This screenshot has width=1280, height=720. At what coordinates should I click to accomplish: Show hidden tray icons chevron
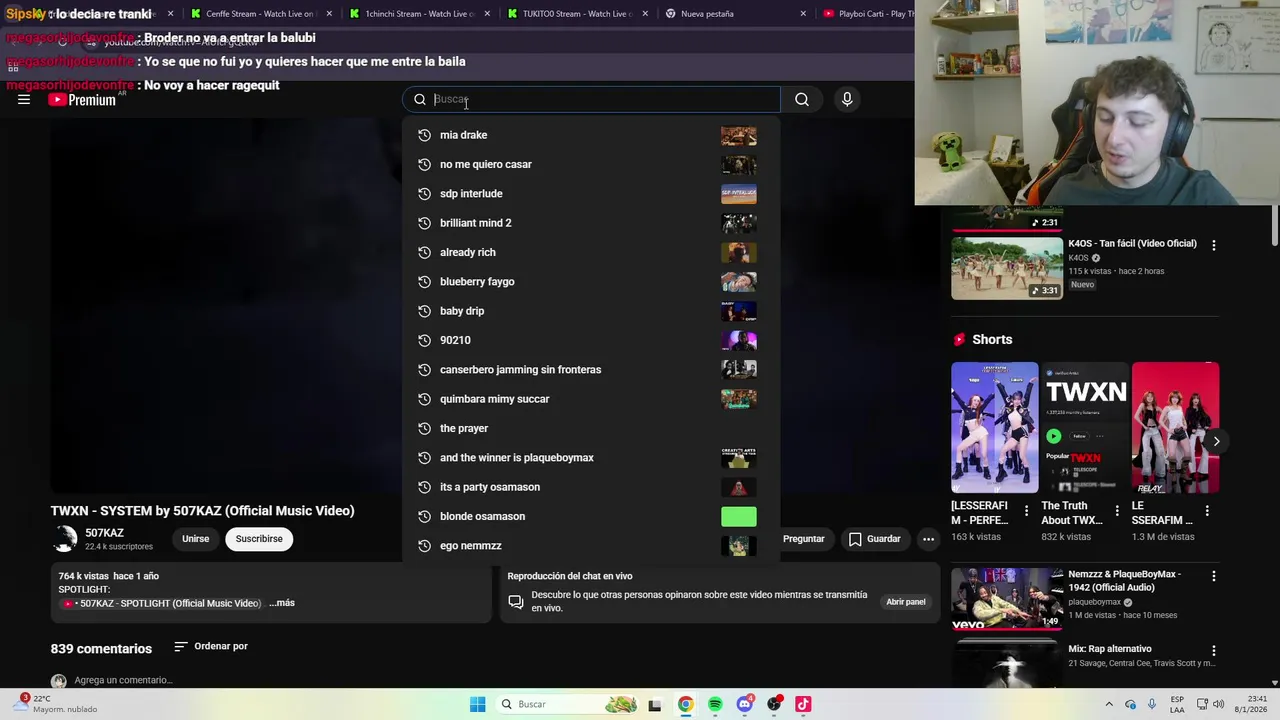click(x=1108, y=704)
